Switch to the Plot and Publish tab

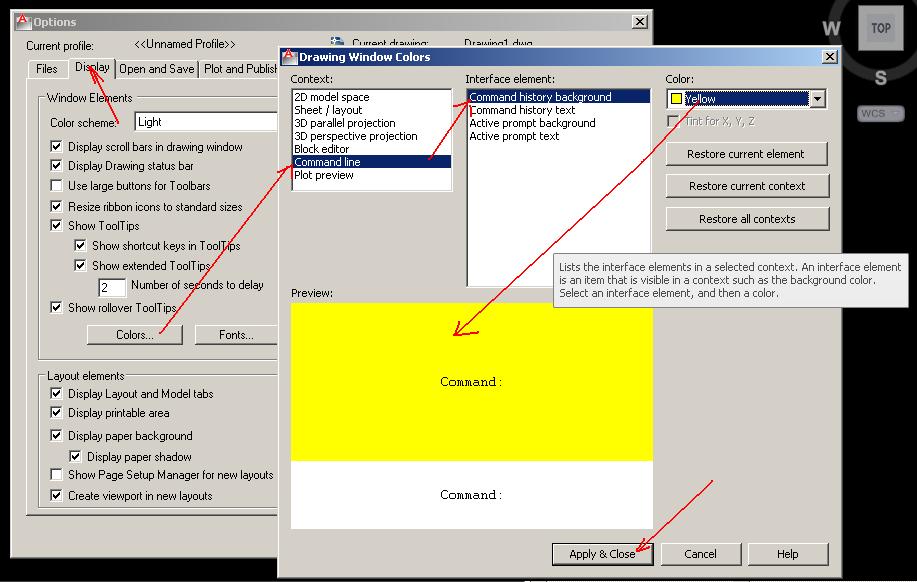click(x=238, y=69)
